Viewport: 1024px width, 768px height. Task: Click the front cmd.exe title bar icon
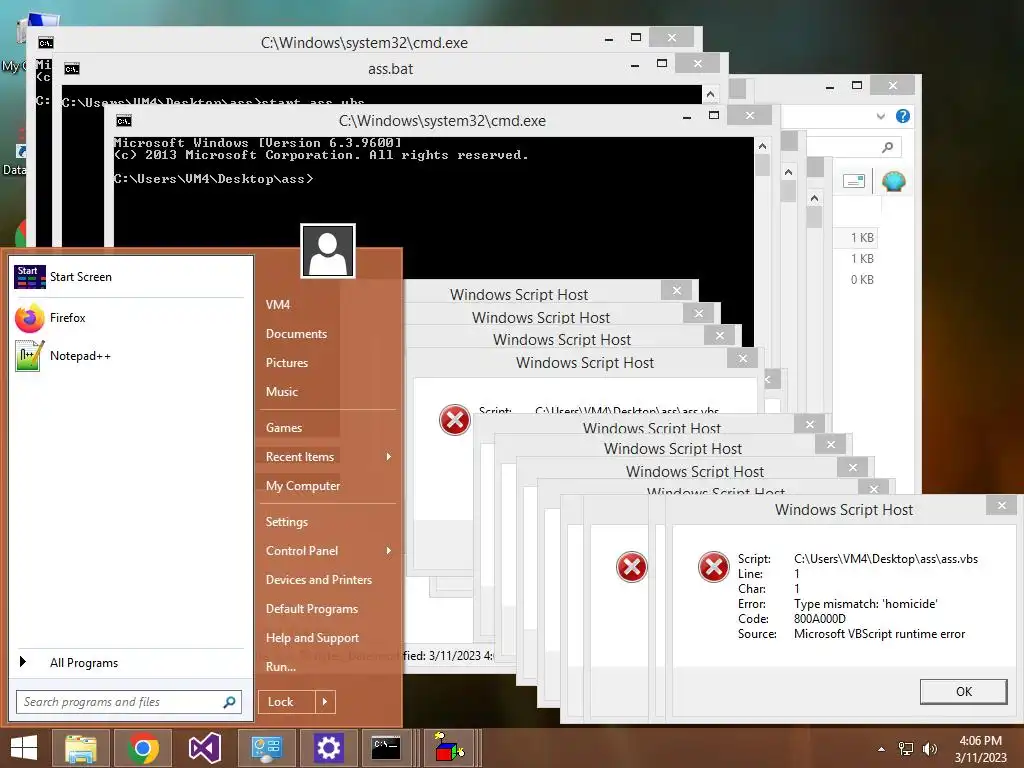(x=123, y=121)
